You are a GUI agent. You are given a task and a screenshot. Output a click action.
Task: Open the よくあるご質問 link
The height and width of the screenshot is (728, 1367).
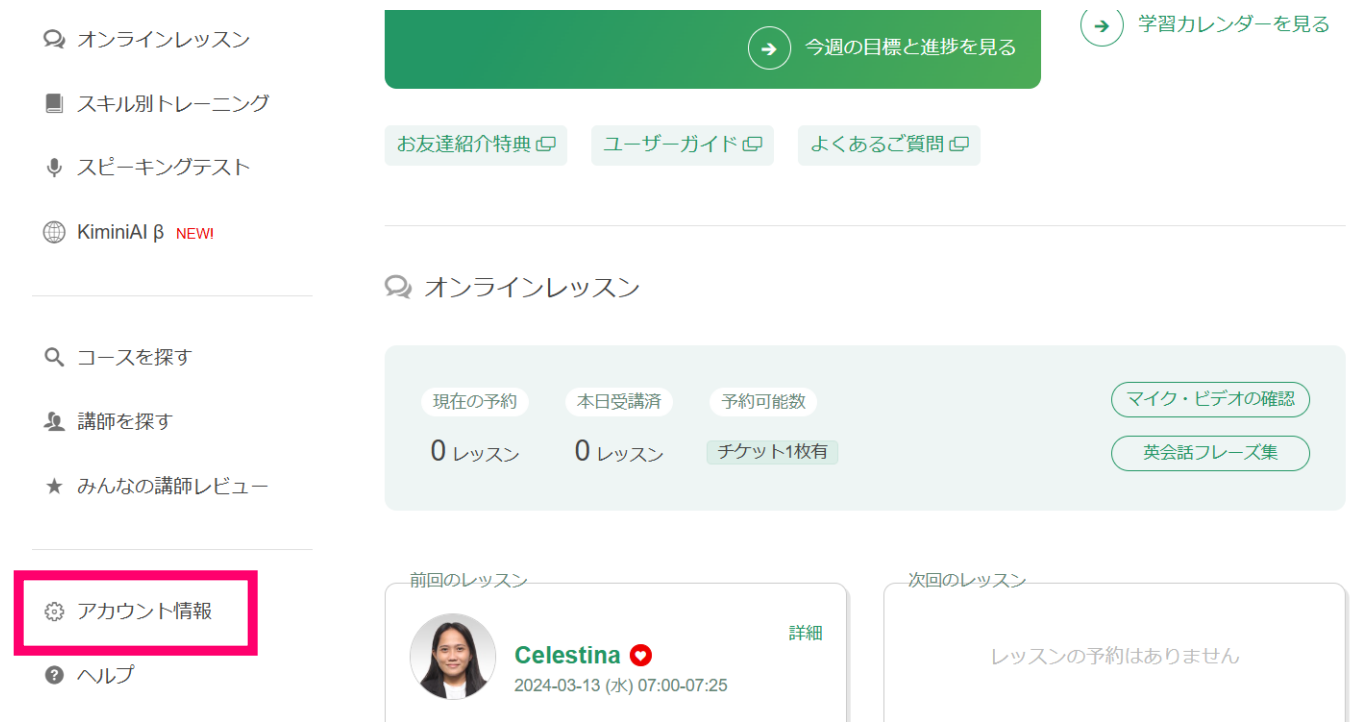(888, 145)
